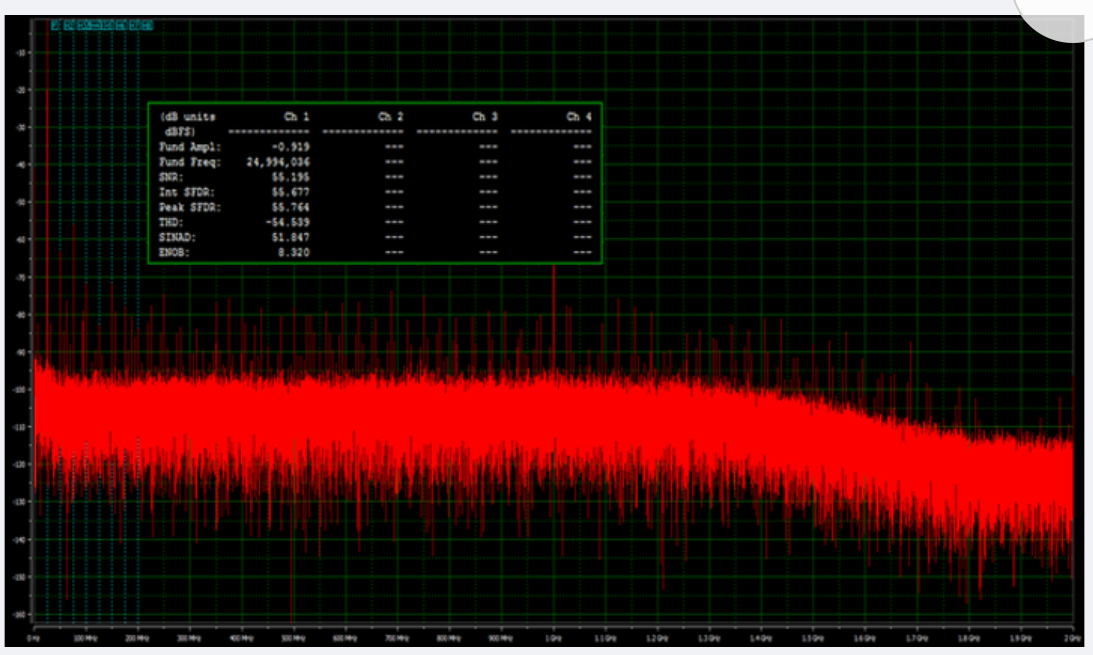Click the '1.5 GHz' frequency axis label

[813, 638]
